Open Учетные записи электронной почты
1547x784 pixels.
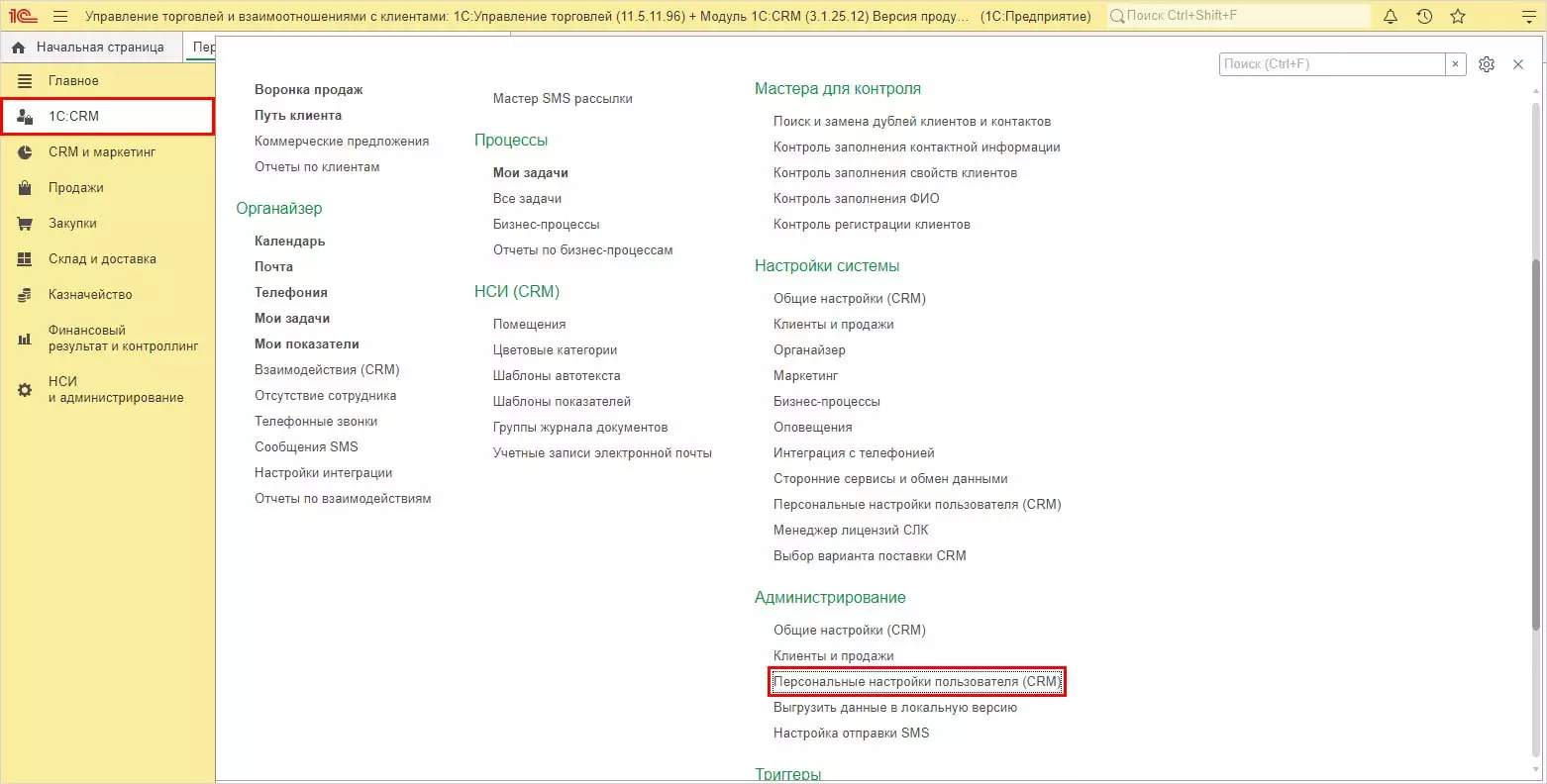pos(603,453)
